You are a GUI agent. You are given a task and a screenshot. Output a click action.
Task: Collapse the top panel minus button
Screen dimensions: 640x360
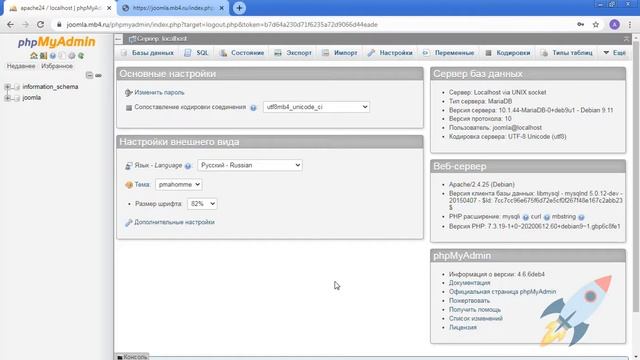[118, 39]
